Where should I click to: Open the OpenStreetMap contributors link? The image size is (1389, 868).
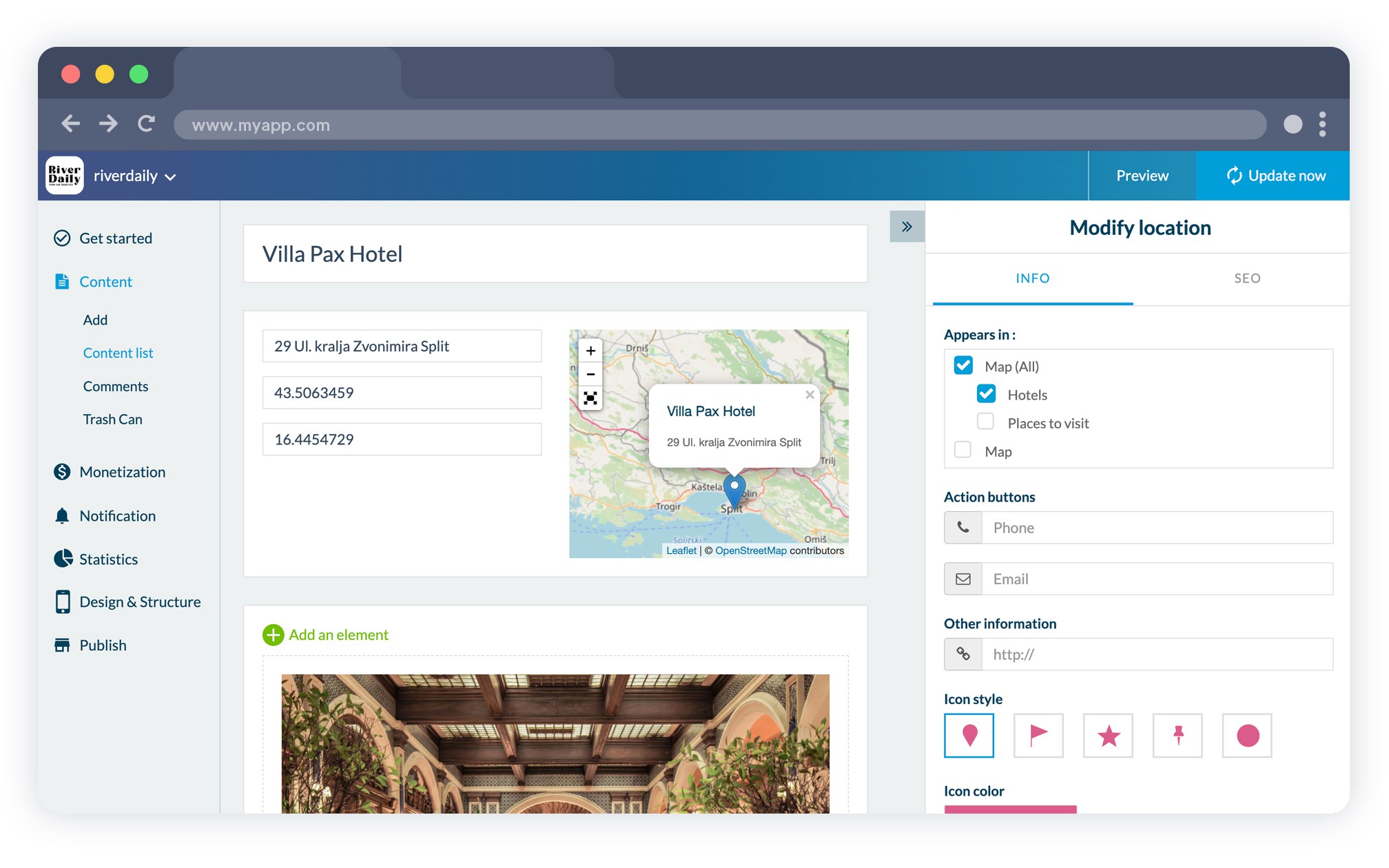[751, 550]
